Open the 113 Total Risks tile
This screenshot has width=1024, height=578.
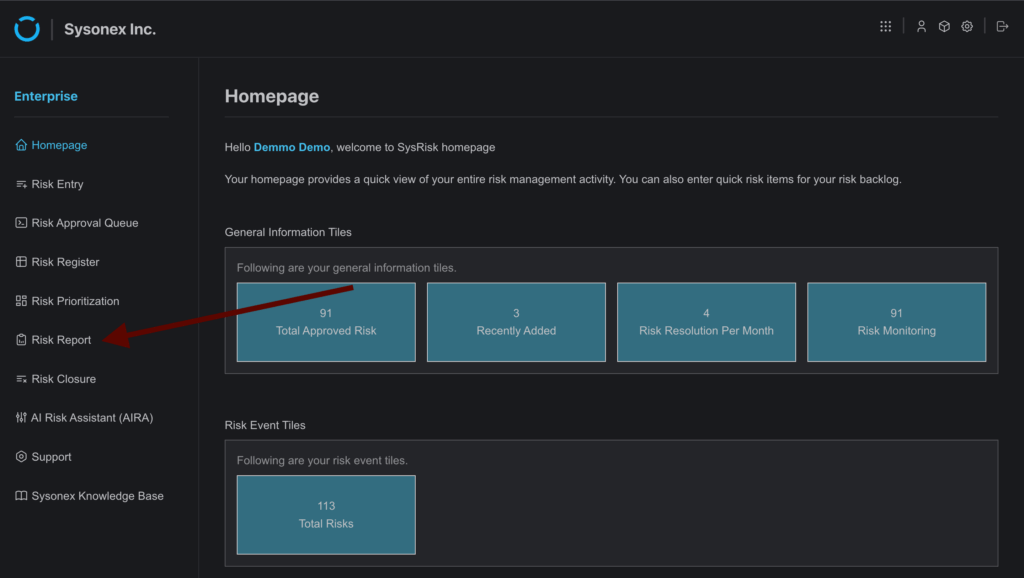[326, 515]
